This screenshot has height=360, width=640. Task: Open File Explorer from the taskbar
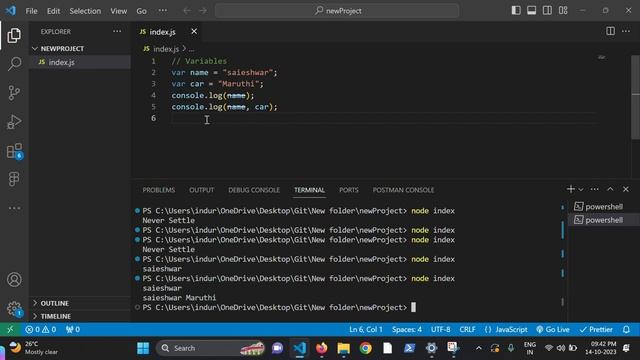344,348
